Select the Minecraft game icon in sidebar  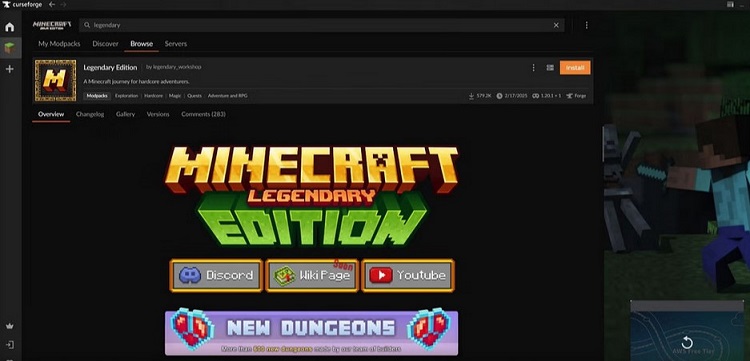pyautogui.click(x=10, y=48)
